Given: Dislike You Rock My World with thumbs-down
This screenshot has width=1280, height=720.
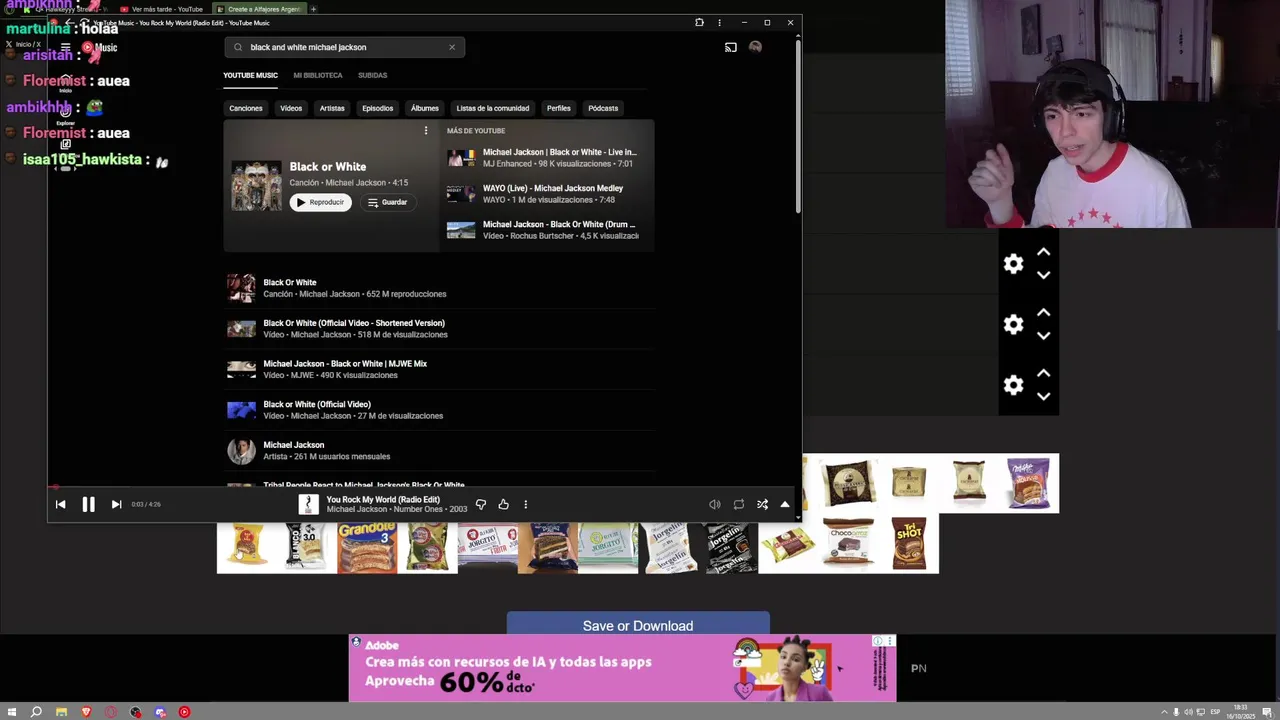Looking at the screenshot, I should [x=481, y=505].
